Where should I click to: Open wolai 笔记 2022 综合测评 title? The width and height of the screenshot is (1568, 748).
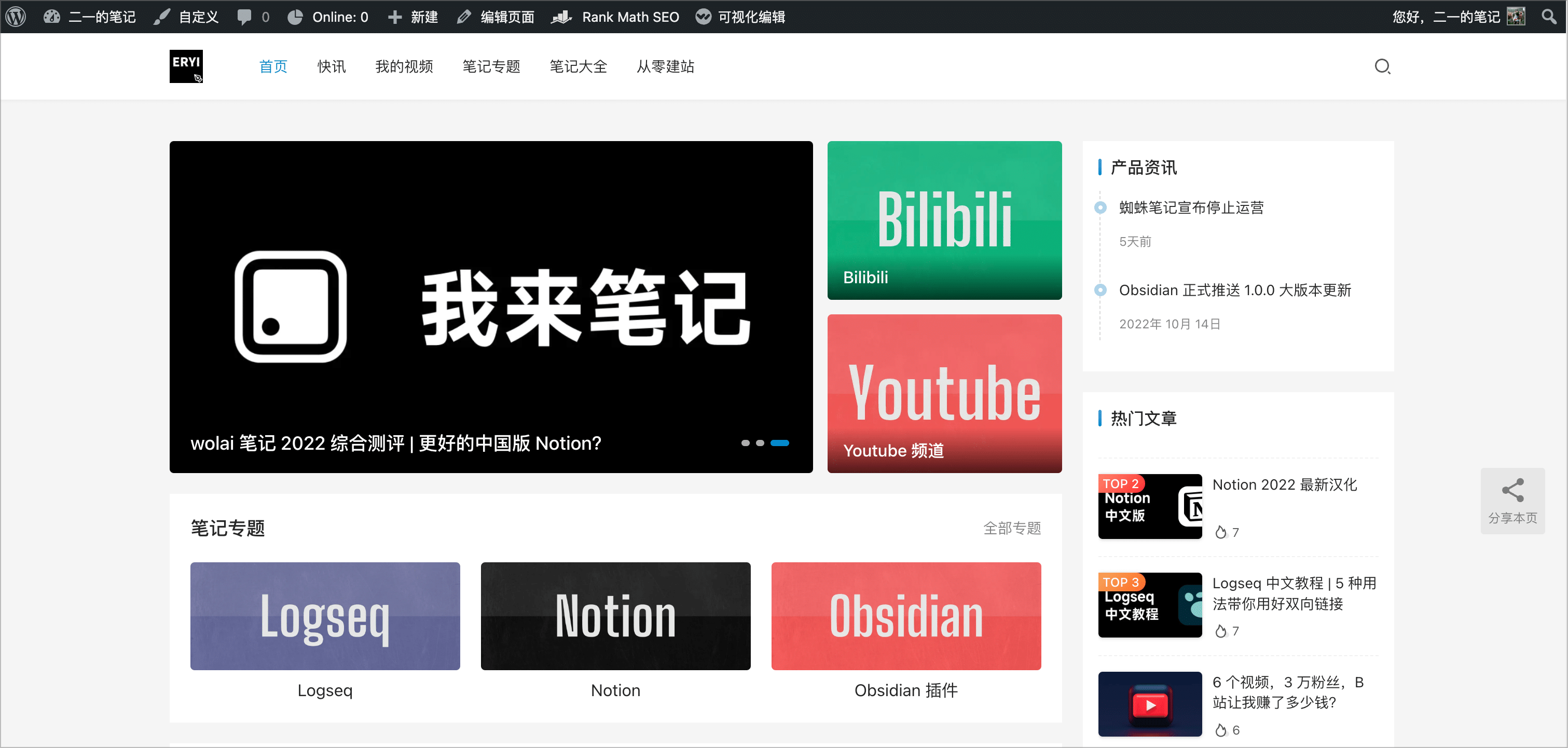click(x=396, y=443)
